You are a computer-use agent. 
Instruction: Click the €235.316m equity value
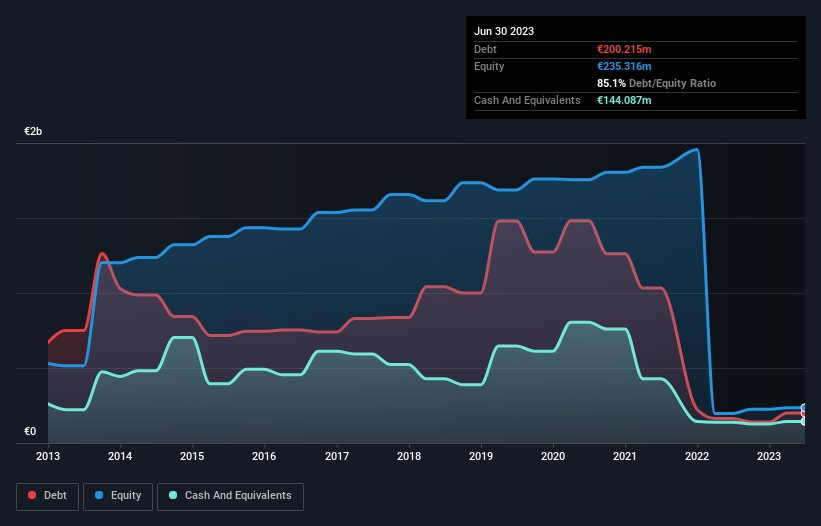pyautogui.click(x=624, y=66)
